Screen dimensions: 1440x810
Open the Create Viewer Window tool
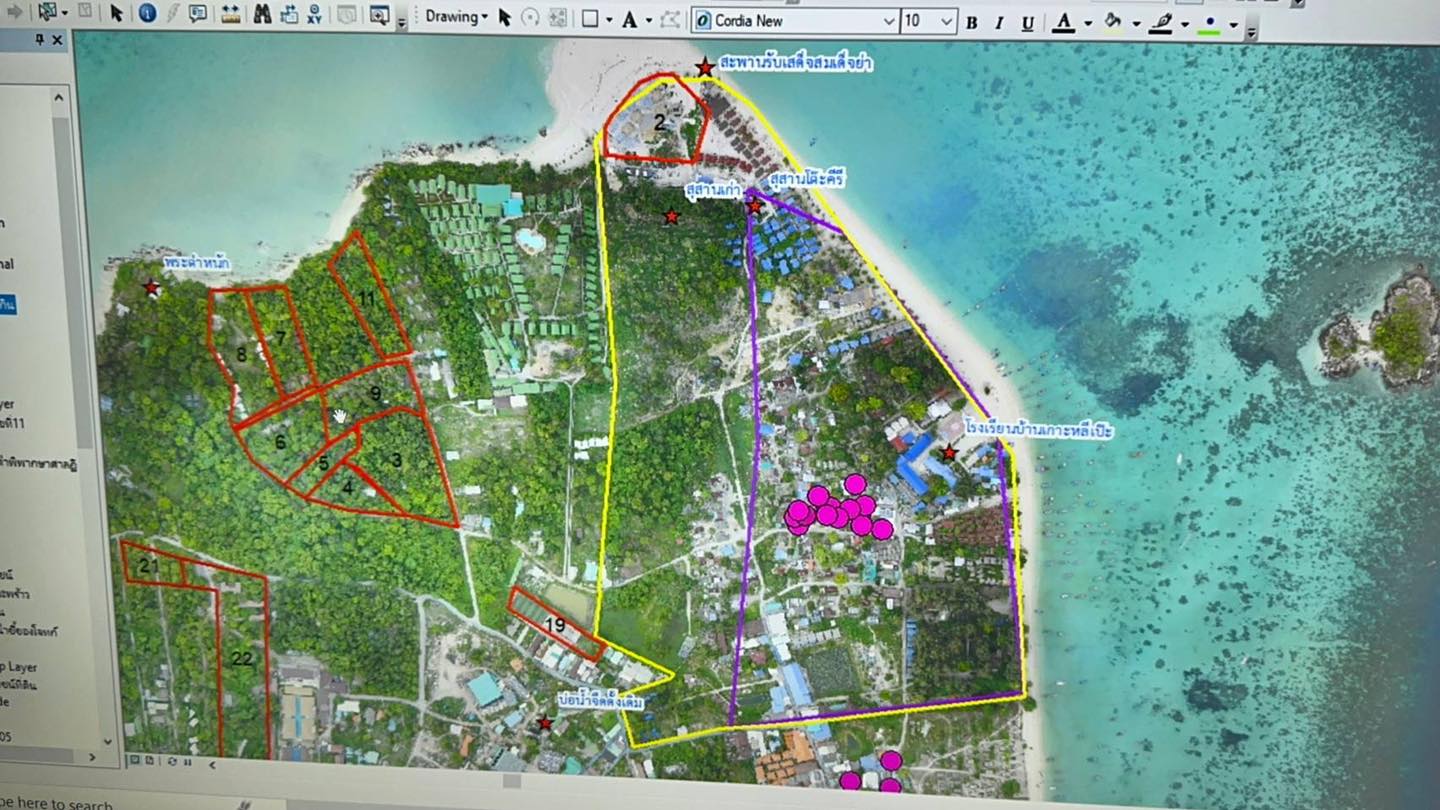379,15
